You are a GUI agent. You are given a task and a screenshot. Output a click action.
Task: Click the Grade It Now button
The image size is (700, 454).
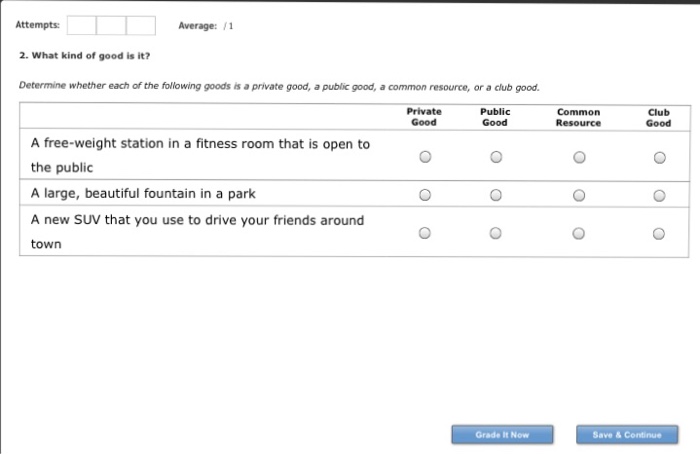coord(502,435)
